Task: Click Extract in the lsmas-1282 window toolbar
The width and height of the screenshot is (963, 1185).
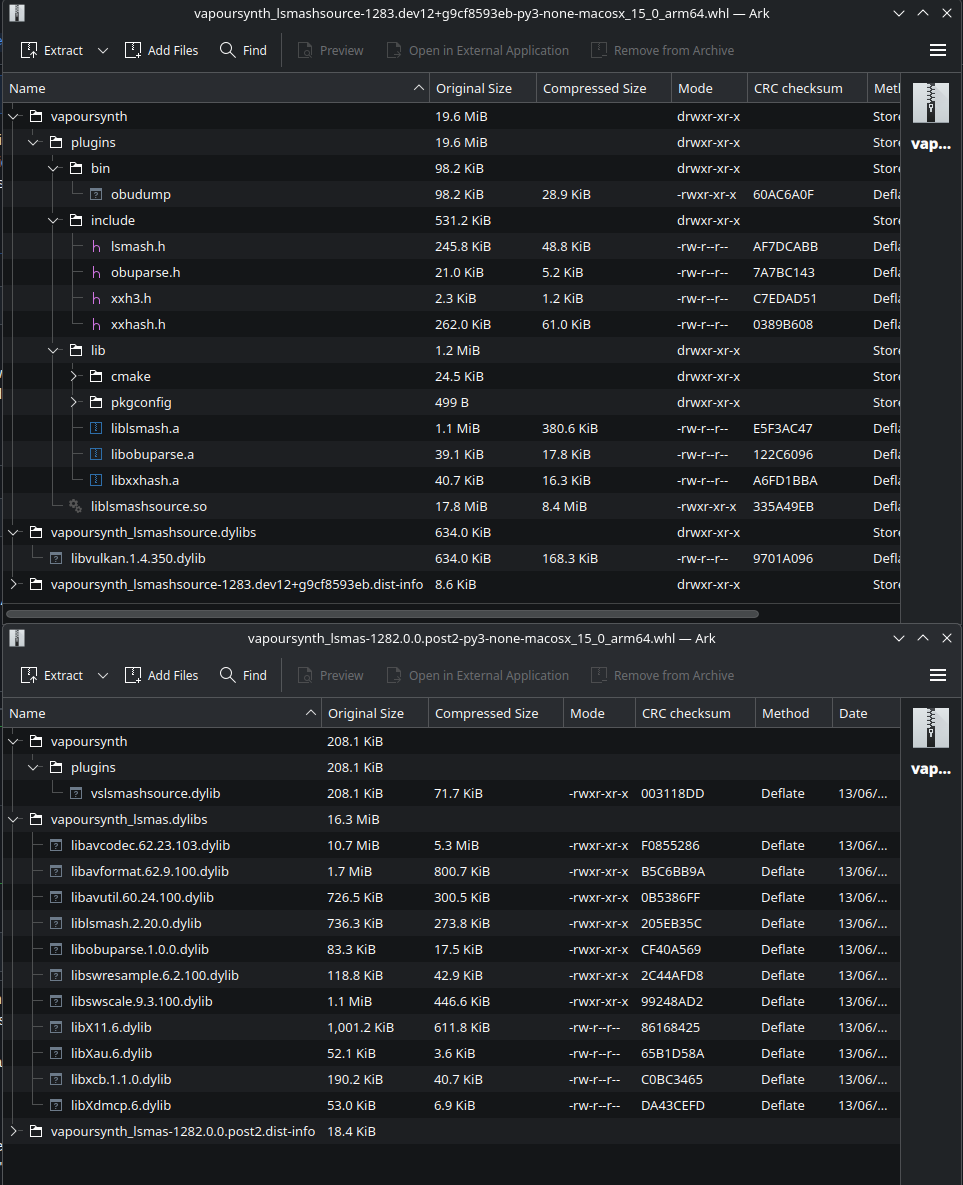Action: [x=52, y=676]
